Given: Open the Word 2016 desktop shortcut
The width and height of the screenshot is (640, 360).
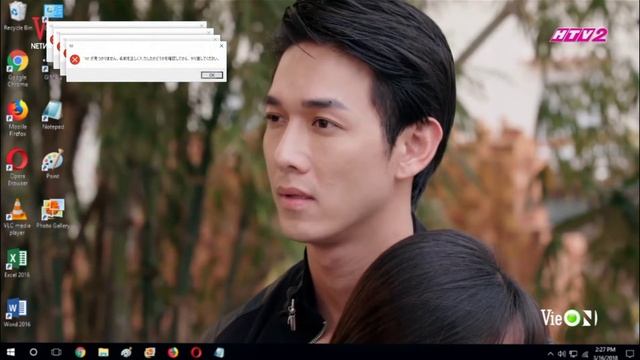Looking at the screenshot, I should coord(17,312).
